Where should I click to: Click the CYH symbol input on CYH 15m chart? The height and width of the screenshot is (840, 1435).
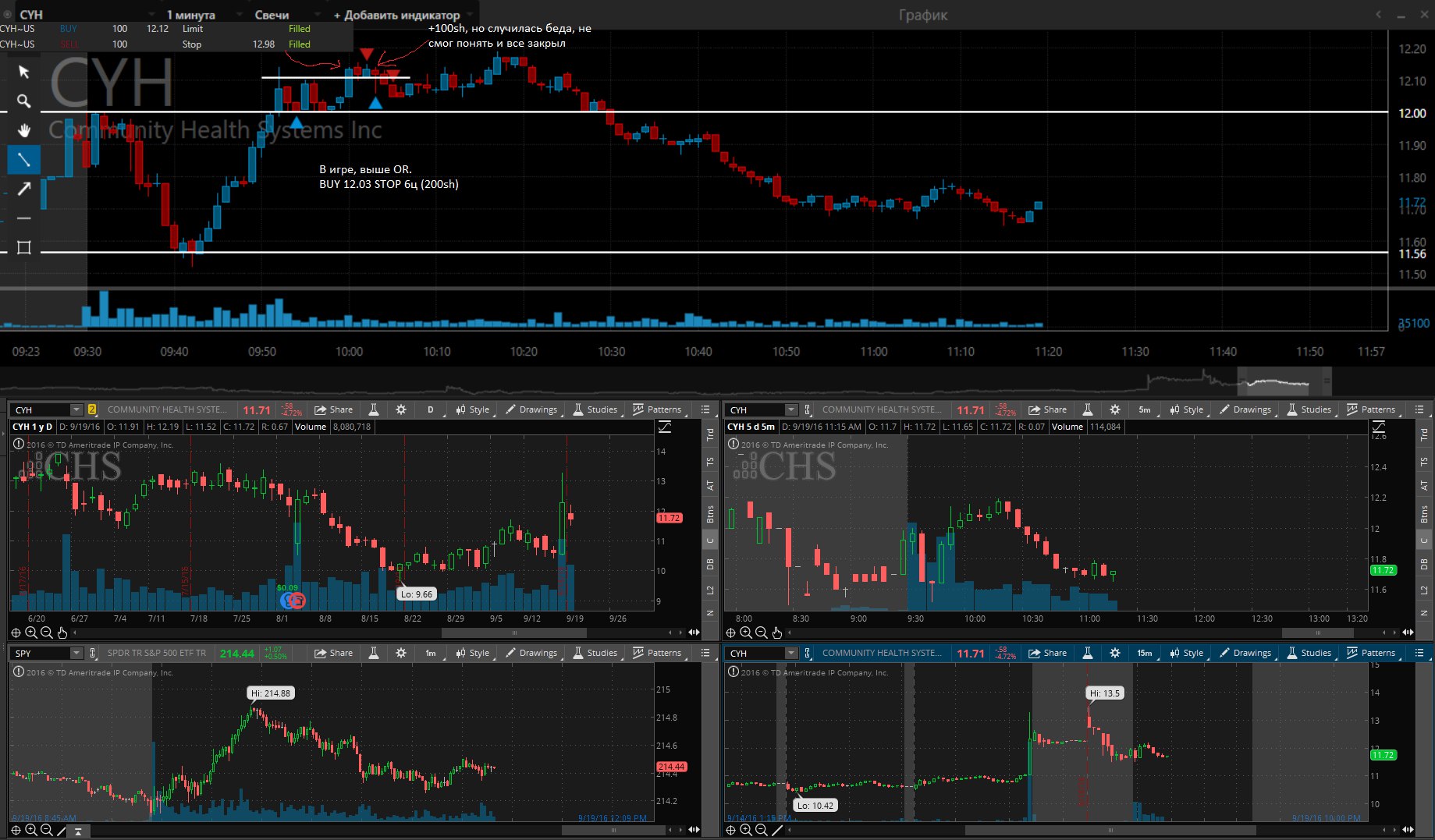[755, 653]
